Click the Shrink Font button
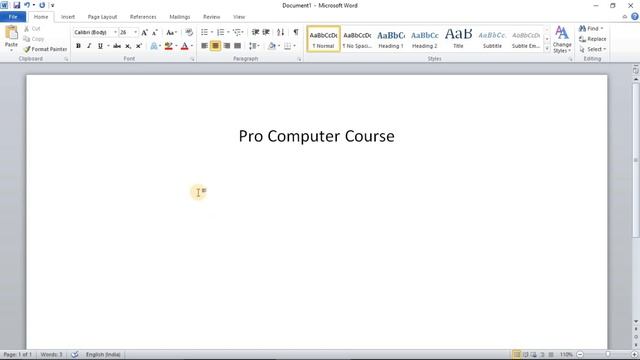 155,32
